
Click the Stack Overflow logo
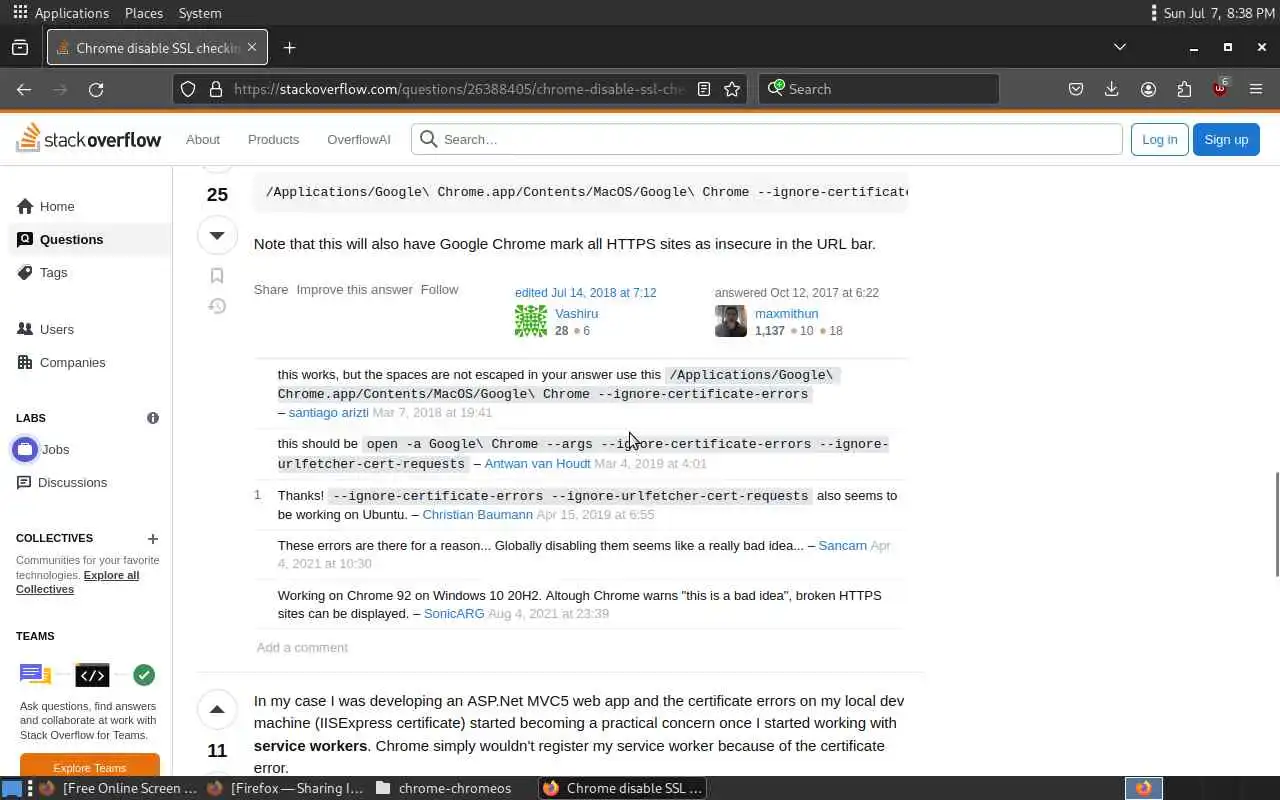[89, 138]
